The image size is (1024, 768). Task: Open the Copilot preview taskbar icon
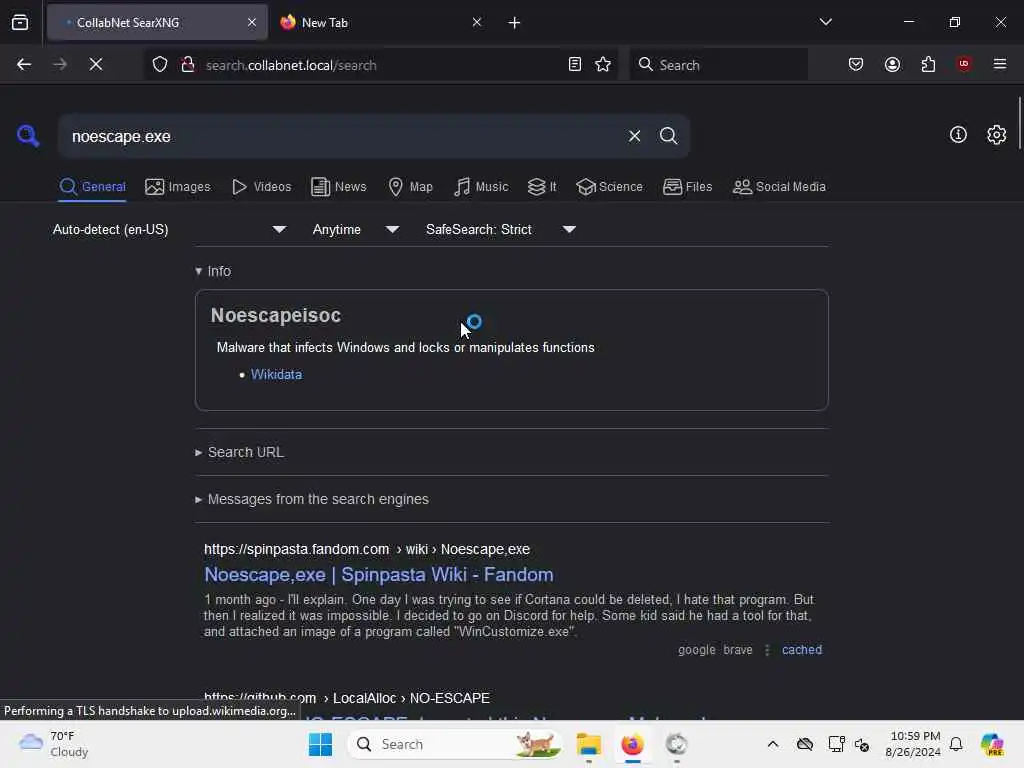(992, 744)
